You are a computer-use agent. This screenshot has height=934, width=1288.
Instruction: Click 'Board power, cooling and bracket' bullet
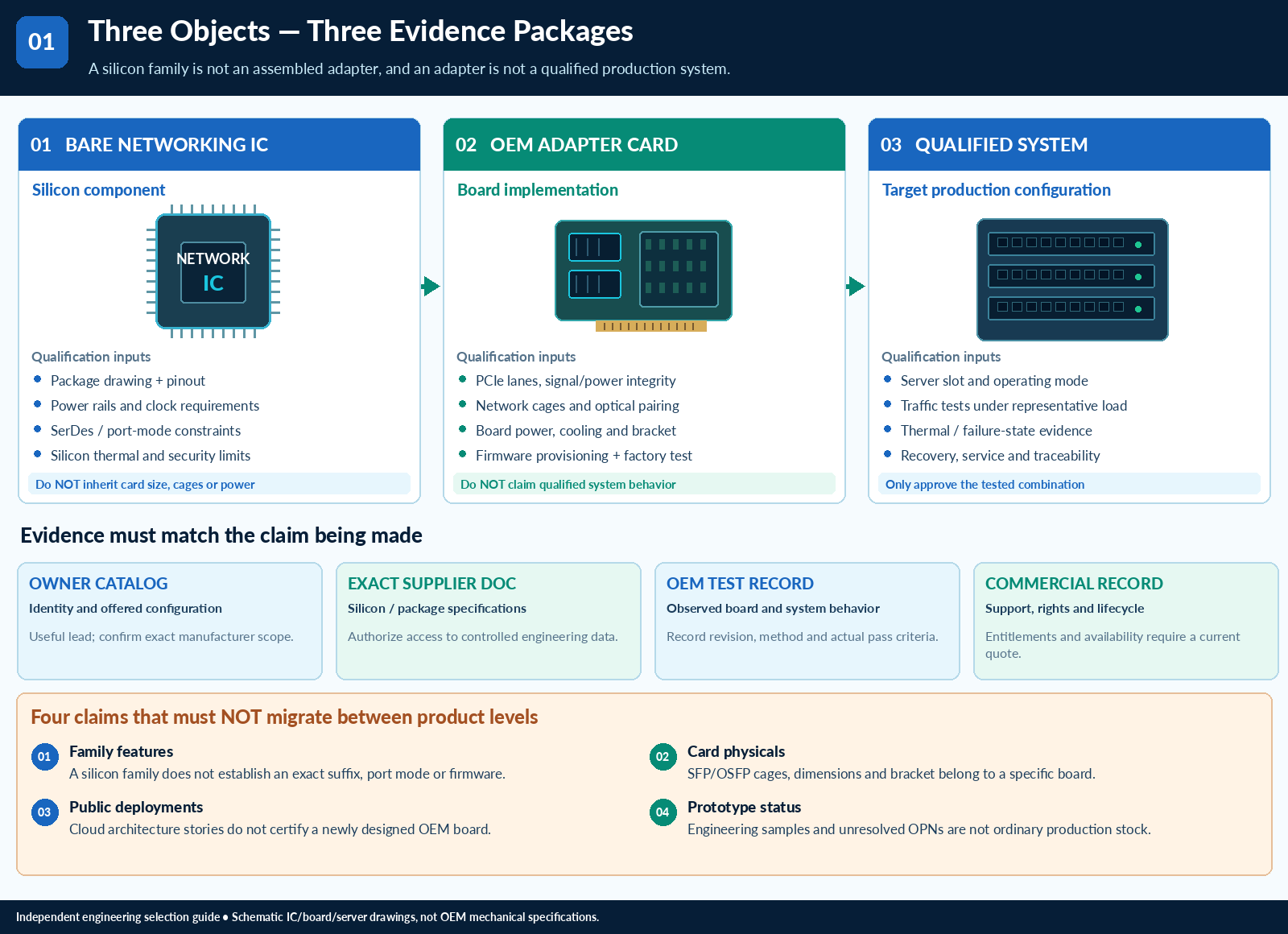click(576, 431)
